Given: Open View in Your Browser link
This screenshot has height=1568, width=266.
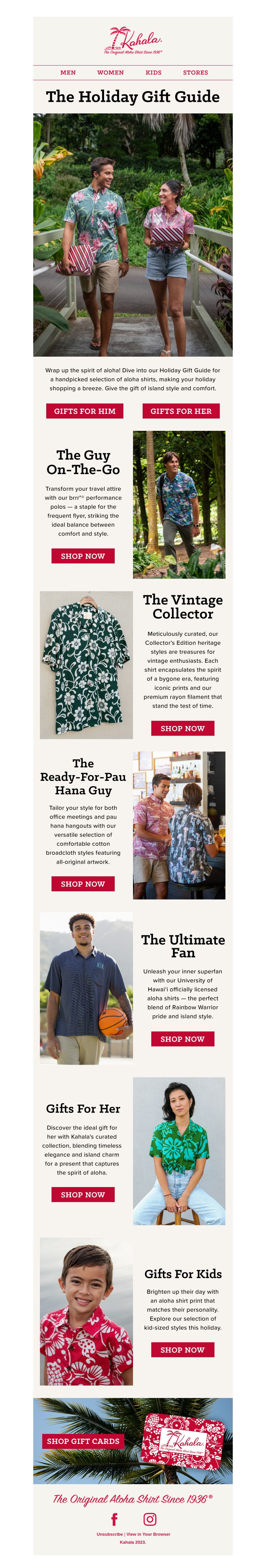Looking at the screenshot, I should (148, 1534).
